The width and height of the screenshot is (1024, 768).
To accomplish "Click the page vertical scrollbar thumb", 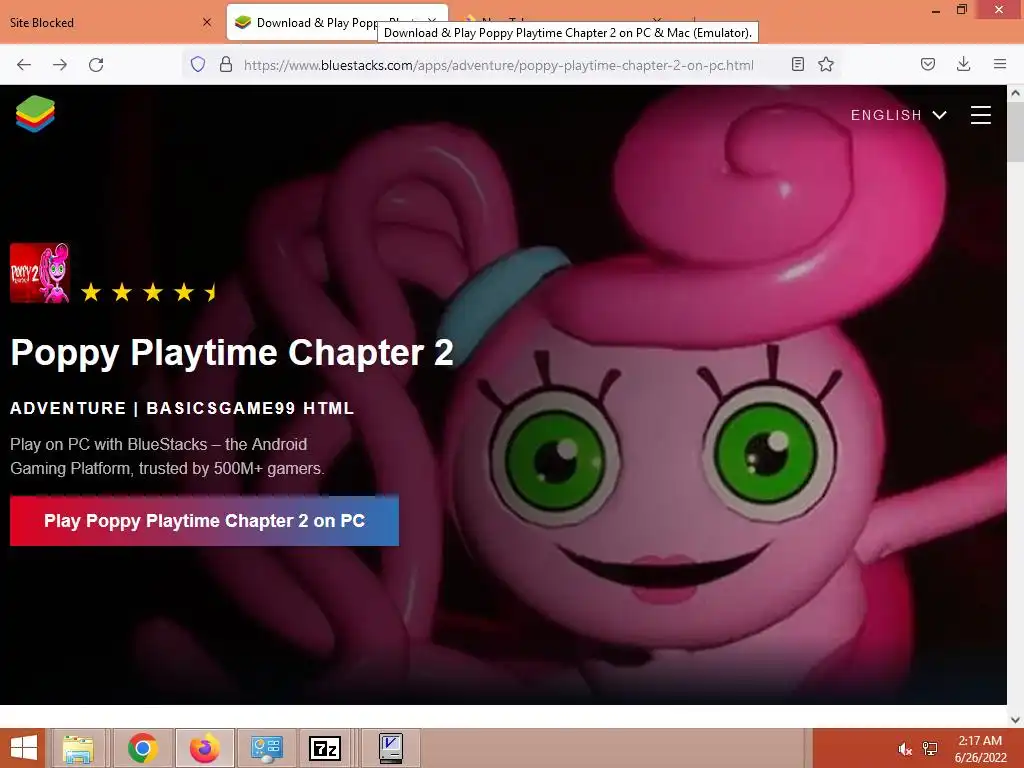I will (1015, 133).
